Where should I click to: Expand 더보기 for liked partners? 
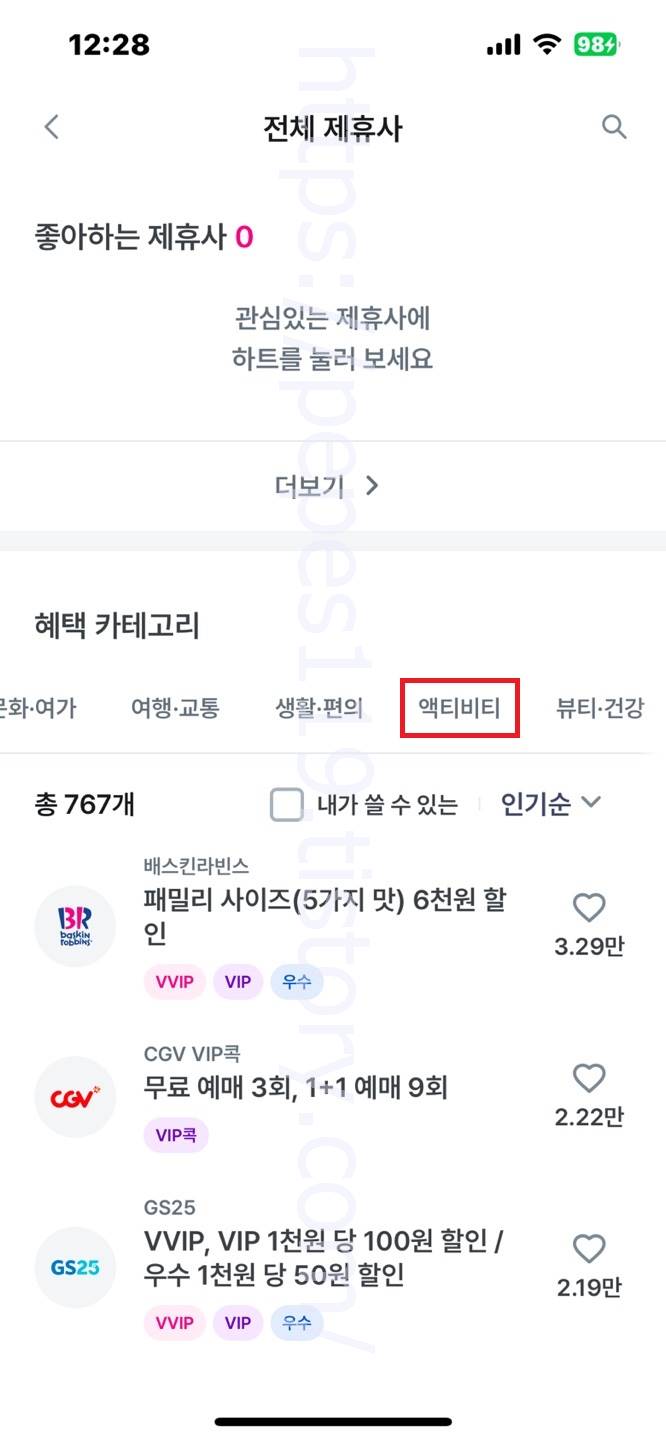point(333,486)
